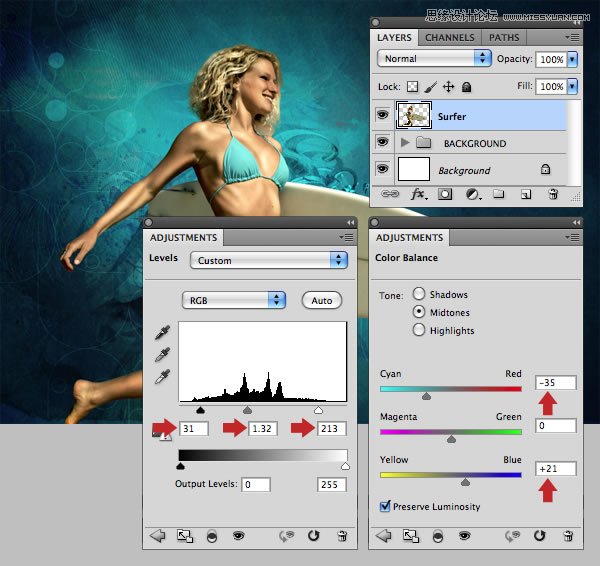Screen dimensions: 600x566
Task: Select the gray point eyedropper in Levels
Action: (162, 354)
